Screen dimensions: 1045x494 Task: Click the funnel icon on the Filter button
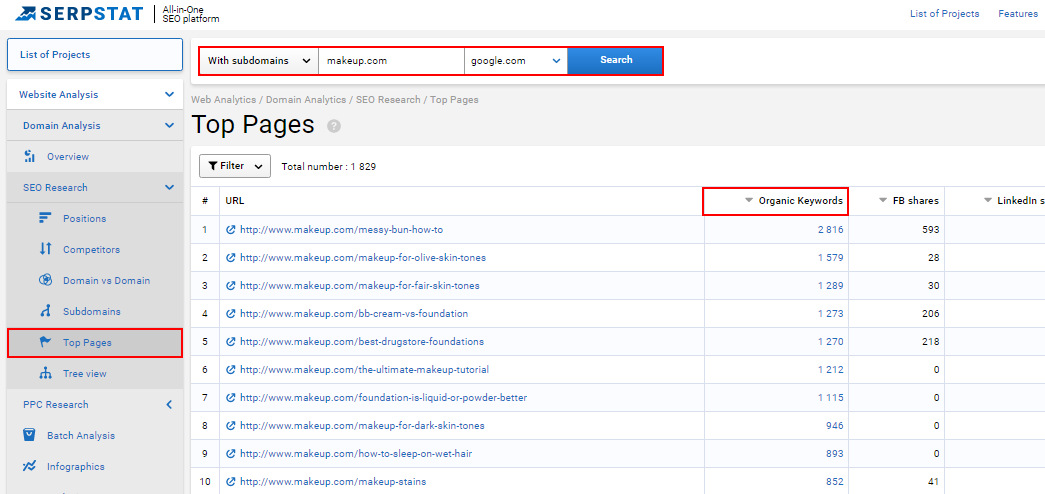pos(213,166)
